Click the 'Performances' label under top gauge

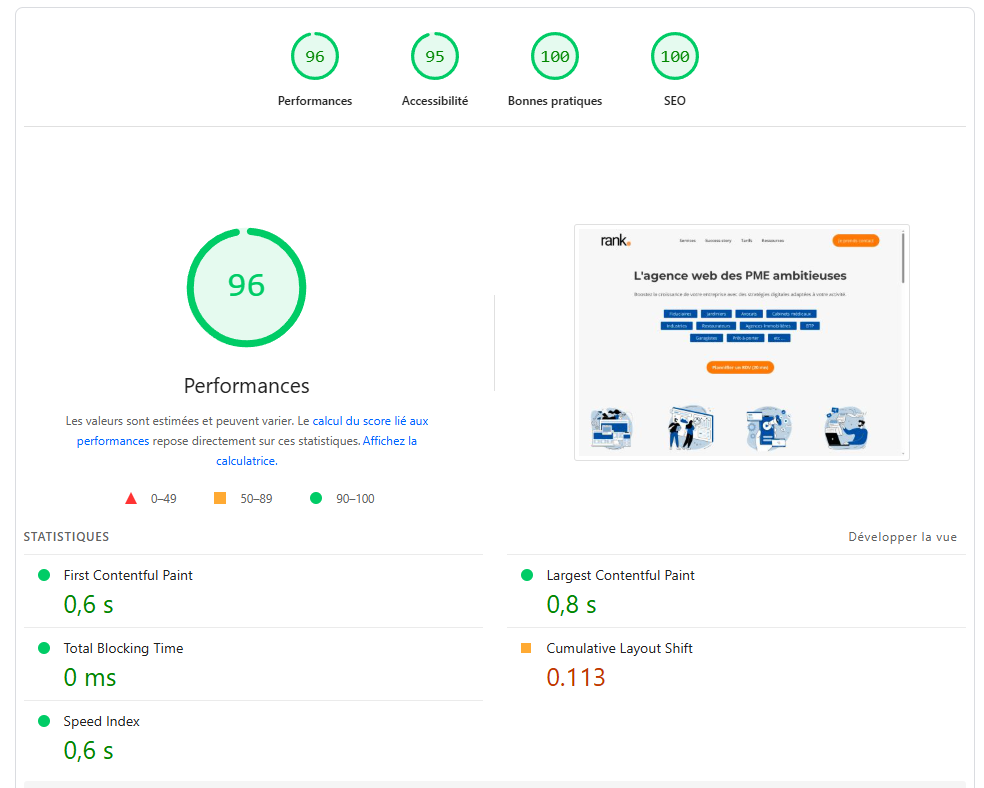(315, 101)
